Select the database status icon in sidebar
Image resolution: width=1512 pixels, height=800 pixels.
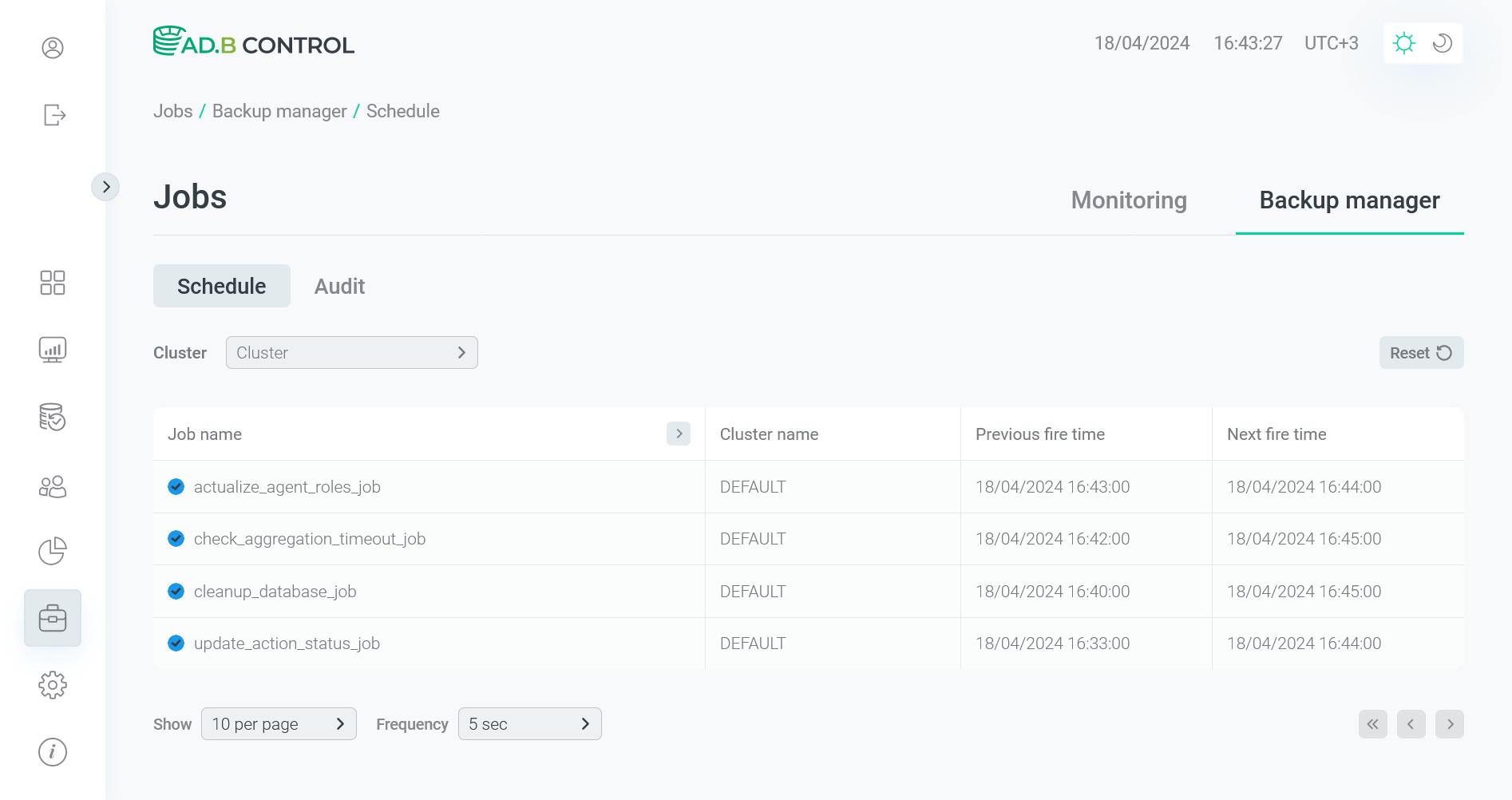(x=53, y=418)
